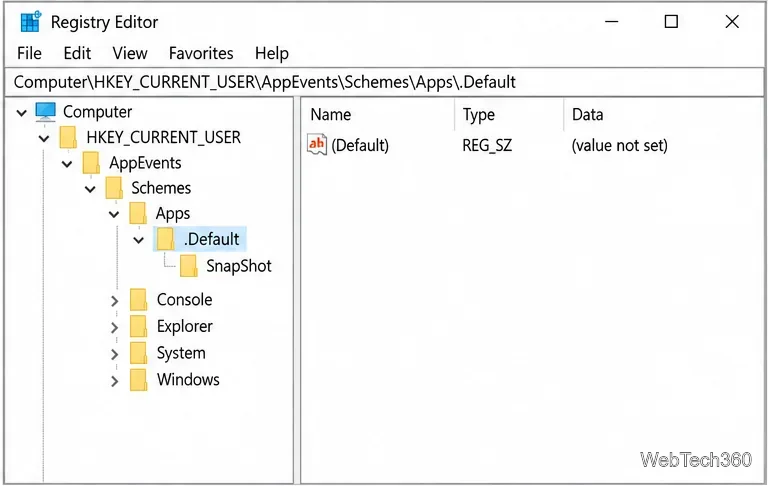This screenshot has height=486, width=768.
Task: Click the SnapShot folder icon
Action: 189,266
